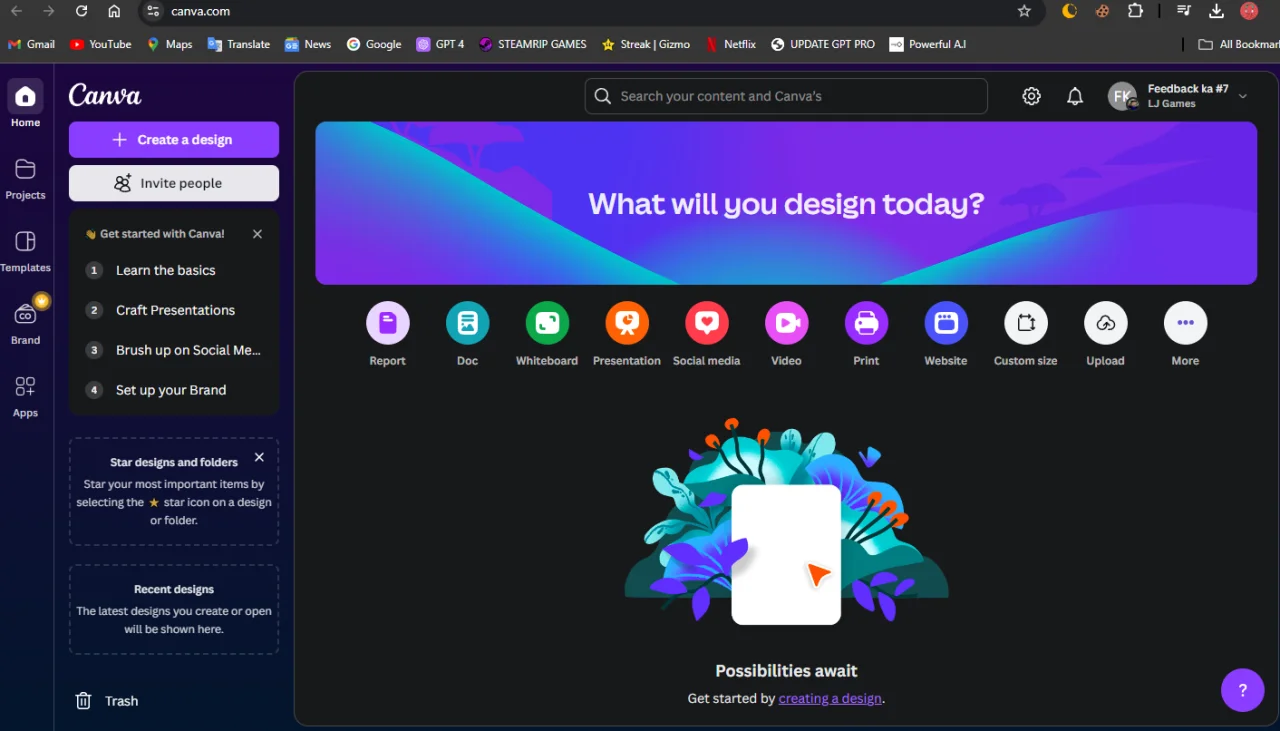Click the Search your content input field
Viewport: 1280px width, 731px height.
tap(786, 96)
